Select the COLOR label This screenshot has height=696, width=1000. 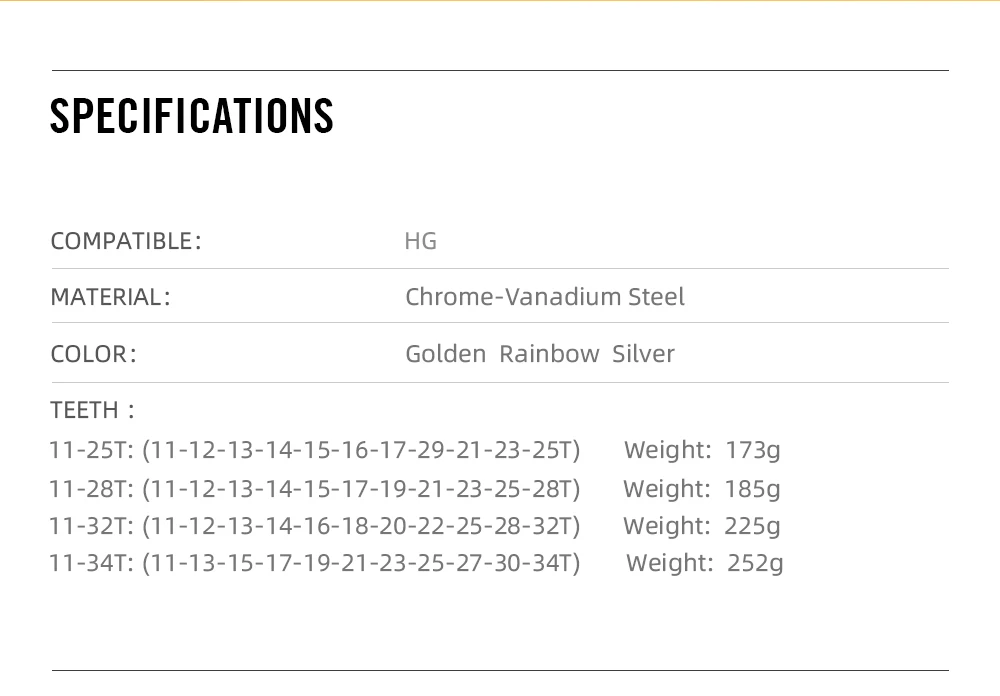click(93, 353)
